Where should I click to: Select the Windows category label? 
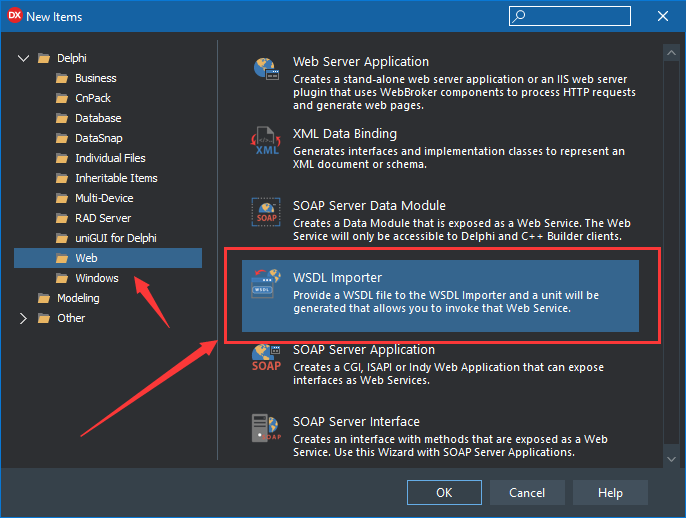click(x=97, y=278)
